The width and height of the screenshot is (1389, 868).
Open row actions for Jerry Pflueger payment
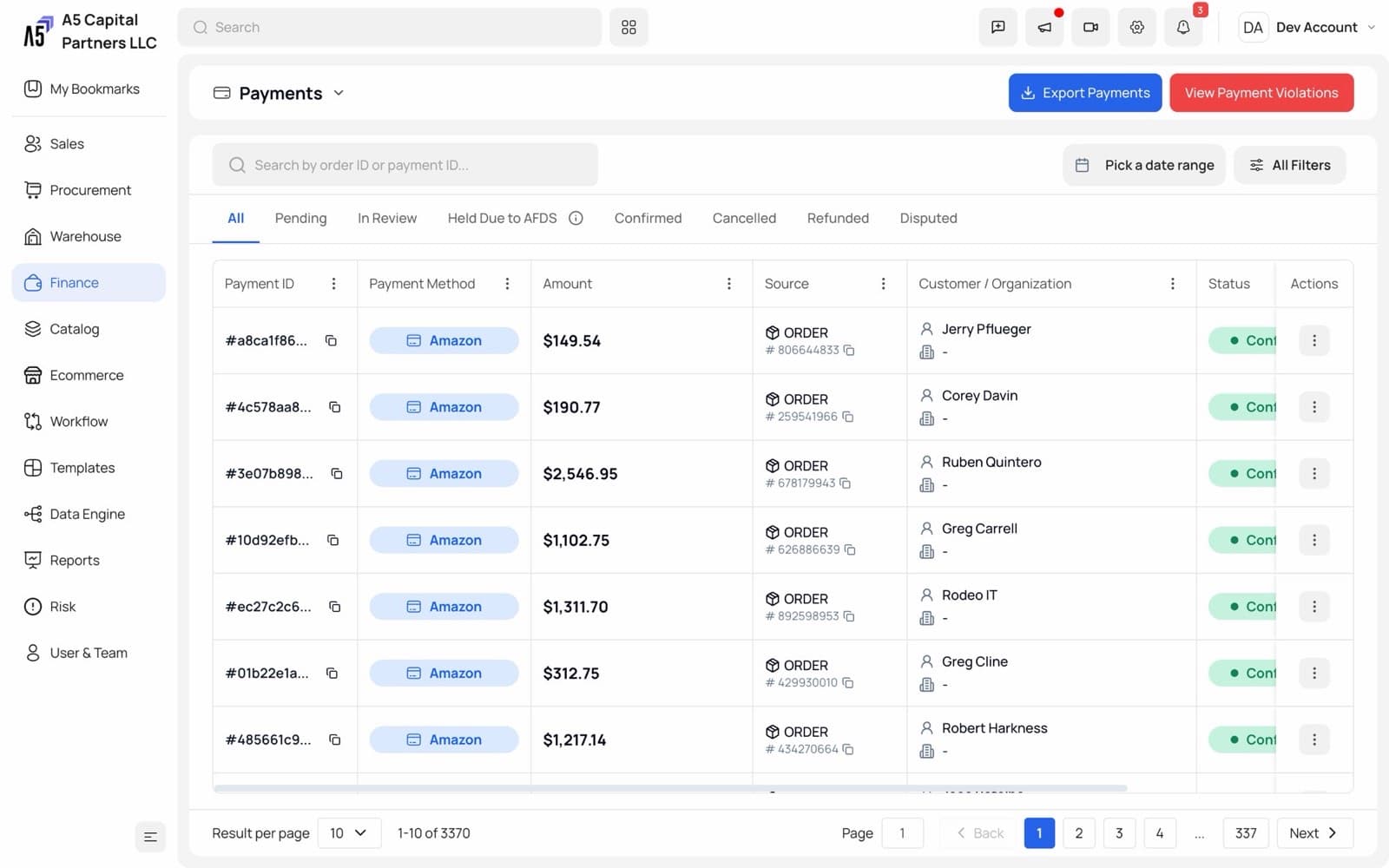[x=1314, y=341]
